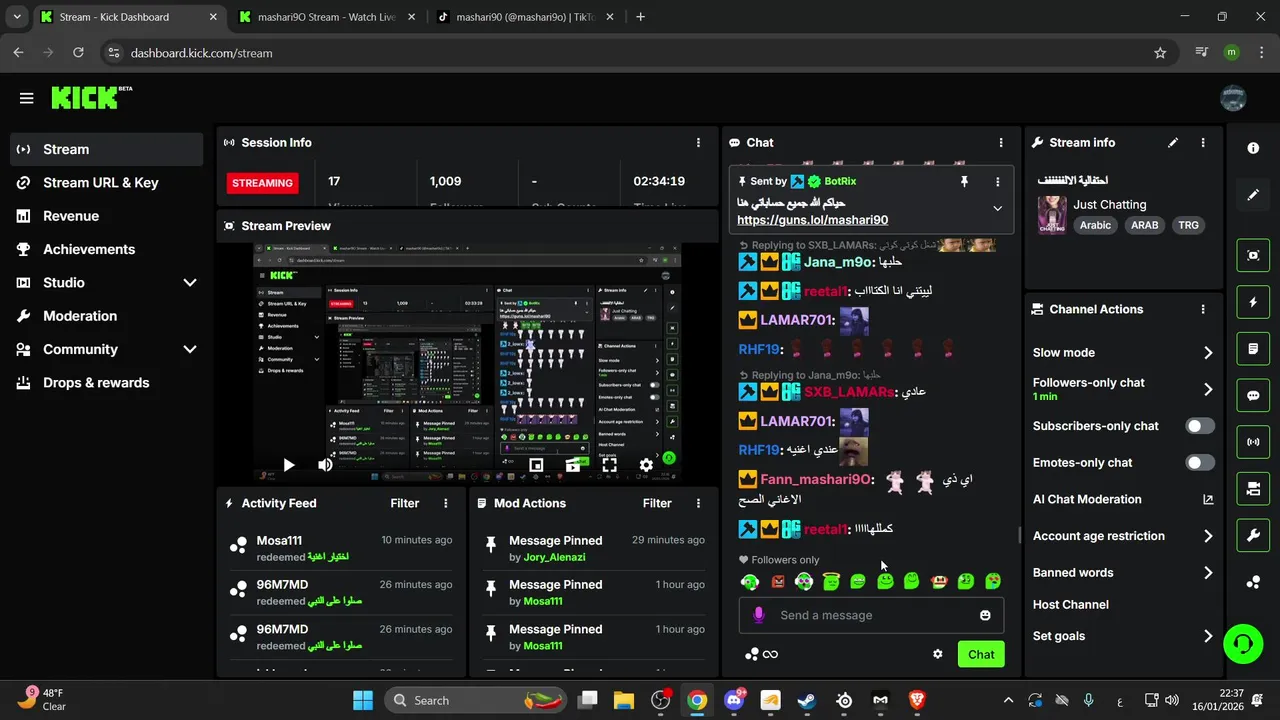Click the wrench tools sidebar icon

click(1253, 535)
